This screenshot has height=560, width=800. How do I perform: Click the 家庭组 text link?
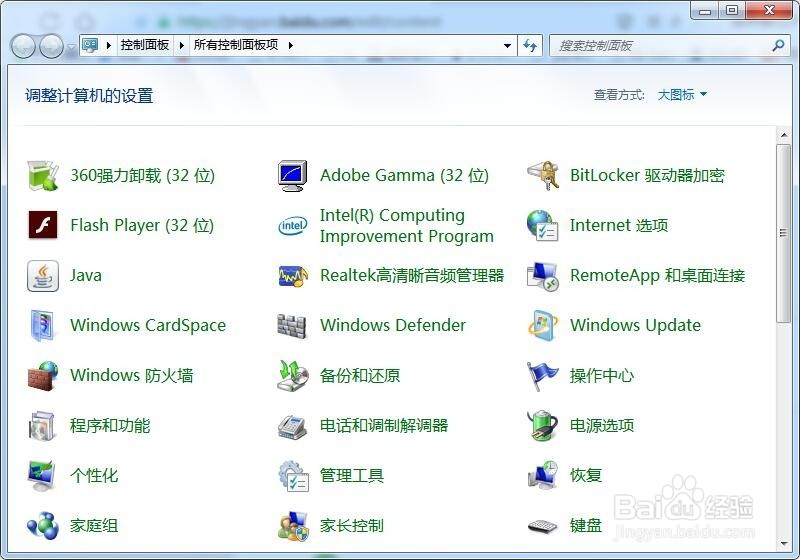pos(94,525)
